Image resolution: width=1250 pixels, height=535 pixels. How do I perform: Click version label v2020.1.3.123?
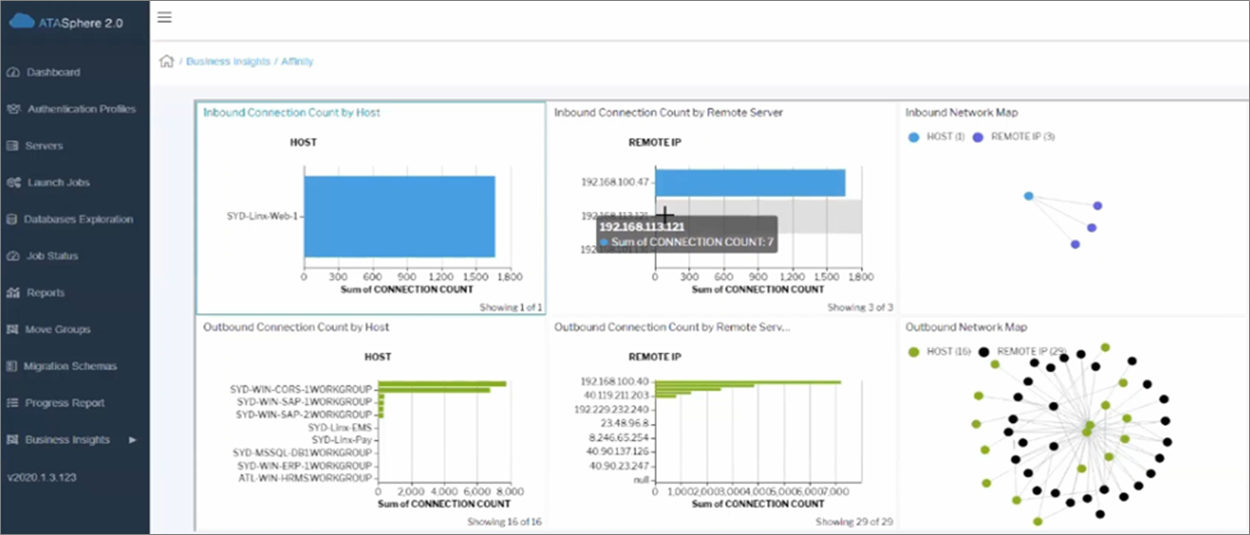[x=41, y=477]
